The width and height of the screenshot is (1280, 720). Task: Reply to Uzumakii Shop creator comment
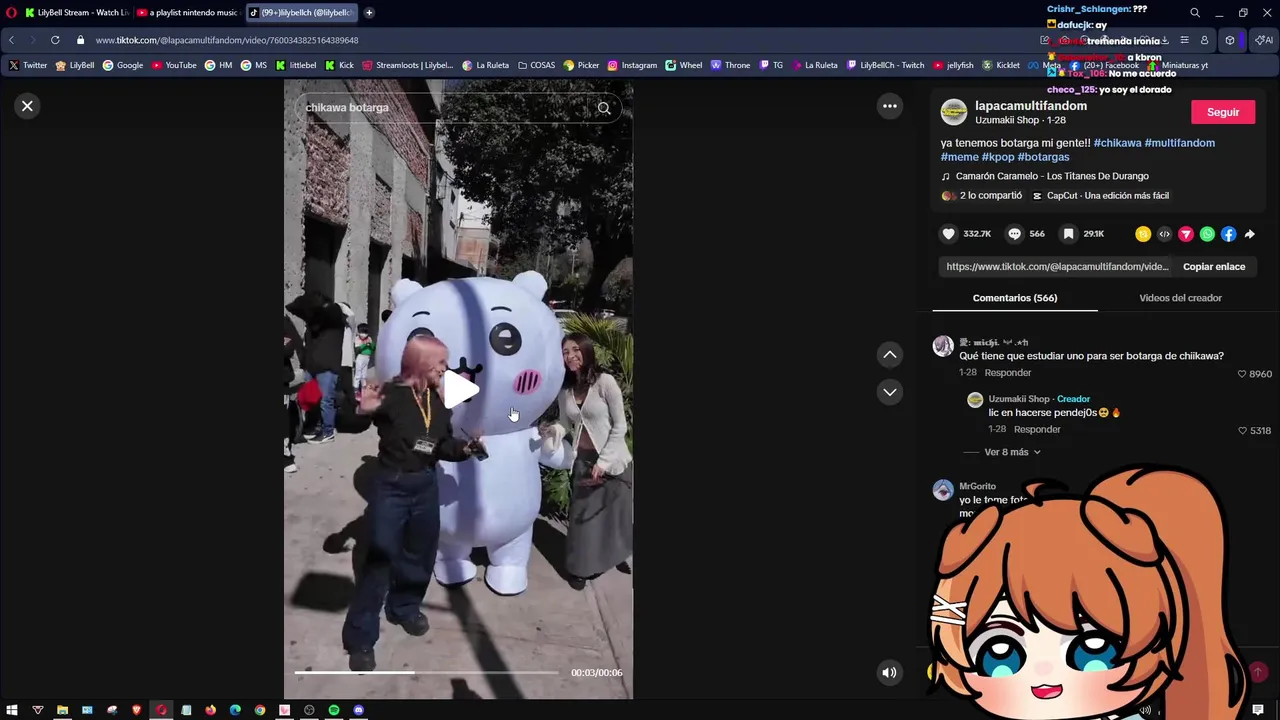[1037, 429]
